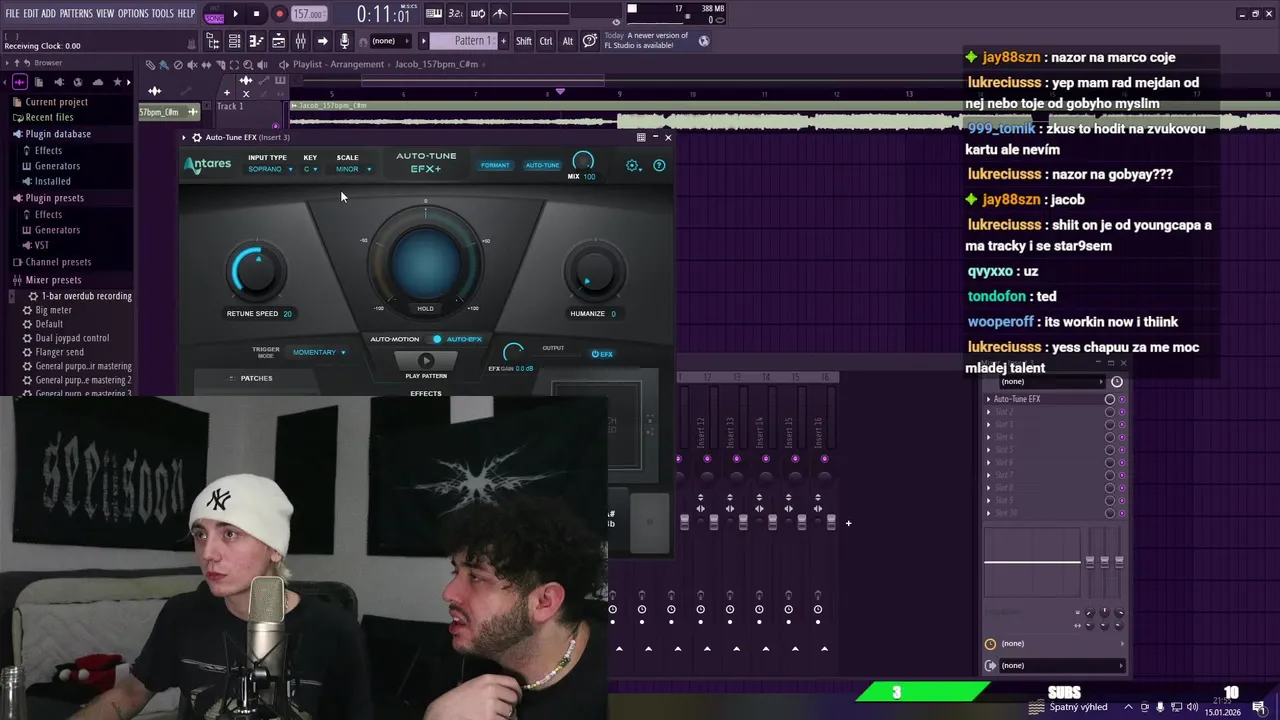Viewport: 1280px width, 720px height.
Task: Click the Ctrl key button
Action: pyautogui.click(x=546, y=41)
